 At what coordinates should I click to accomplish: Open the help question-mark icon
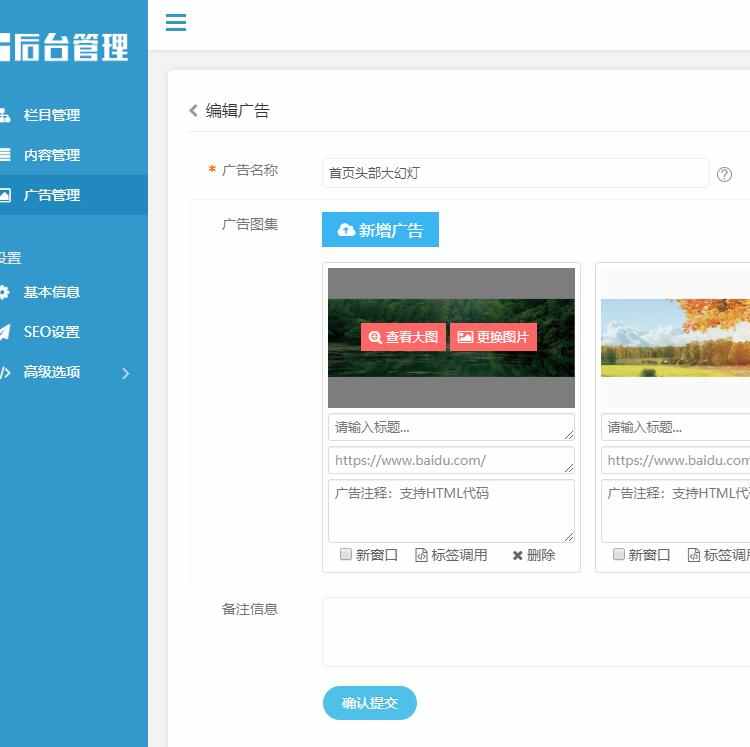pos(724,175)
